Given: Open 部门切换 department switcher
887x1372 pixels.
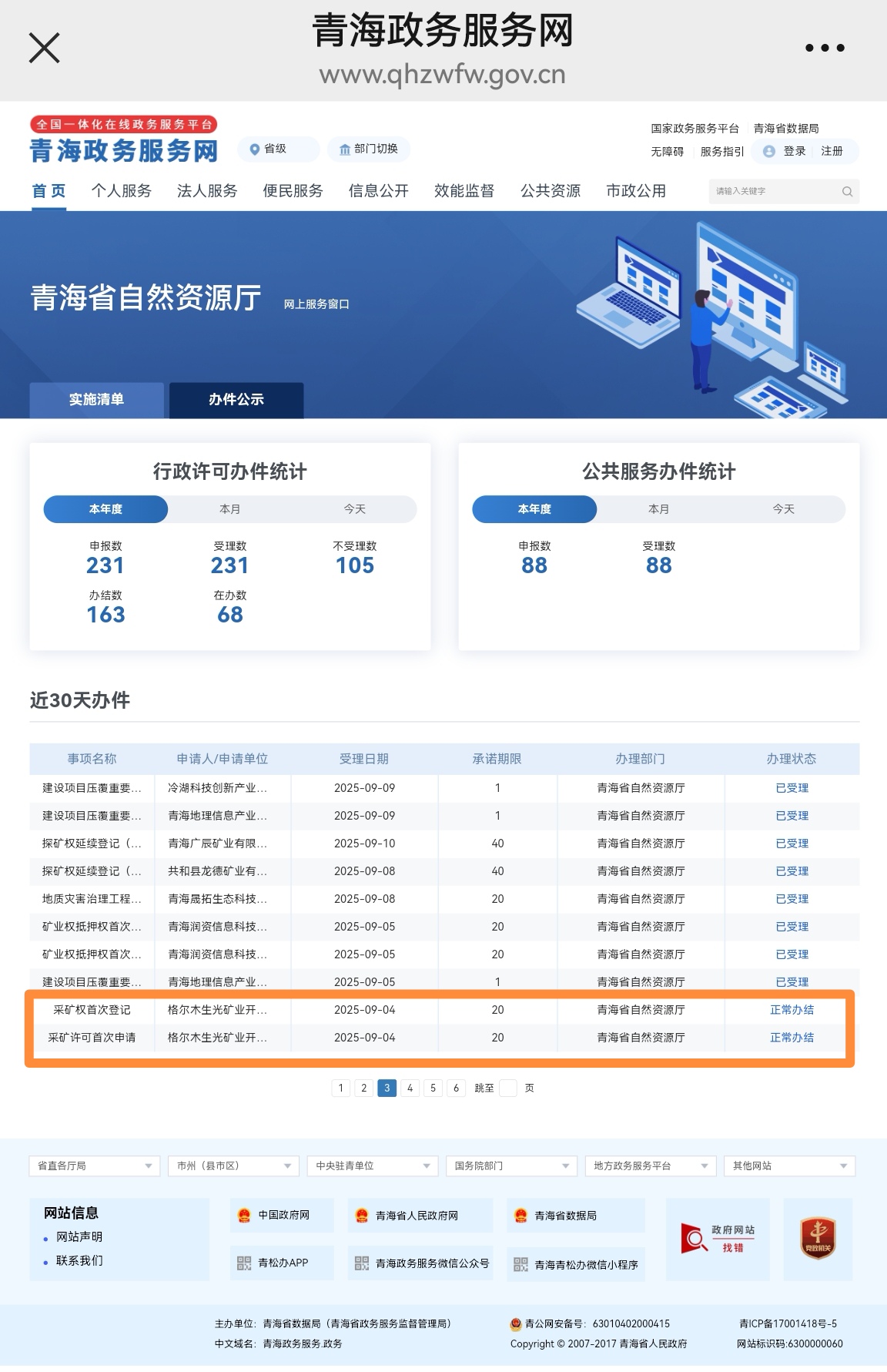Looking at the screenshot, I should [368, 149].
